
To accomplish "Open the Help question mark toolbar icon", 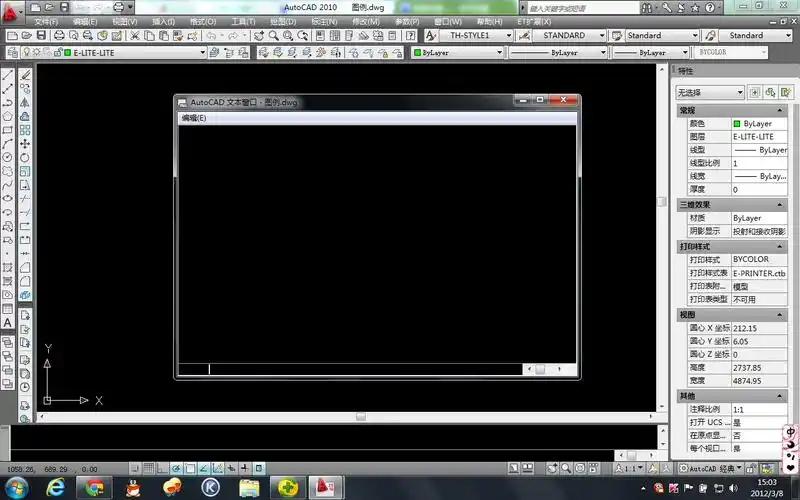I will 410,35.
